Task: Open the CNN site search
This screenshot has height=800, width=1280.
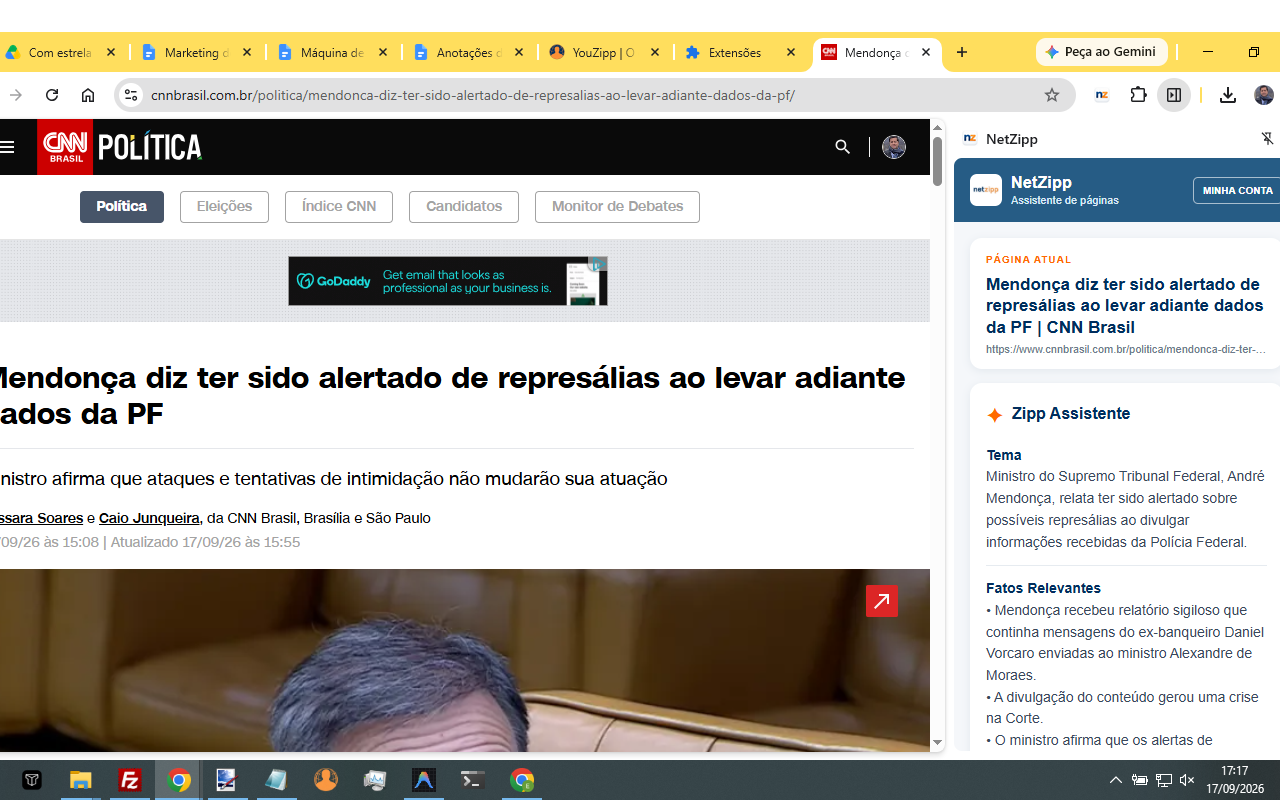Action: coord(842,147)
